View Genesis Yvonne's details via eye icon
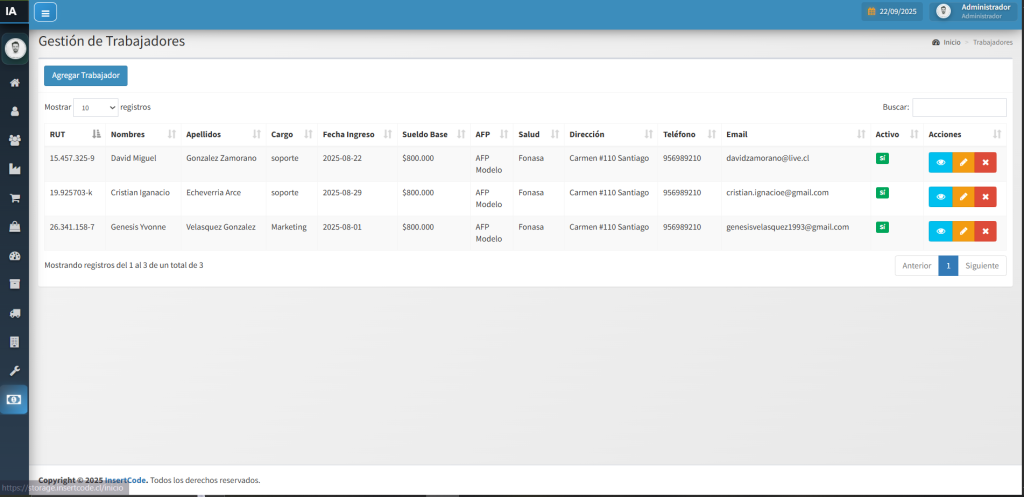 (940, 232)
